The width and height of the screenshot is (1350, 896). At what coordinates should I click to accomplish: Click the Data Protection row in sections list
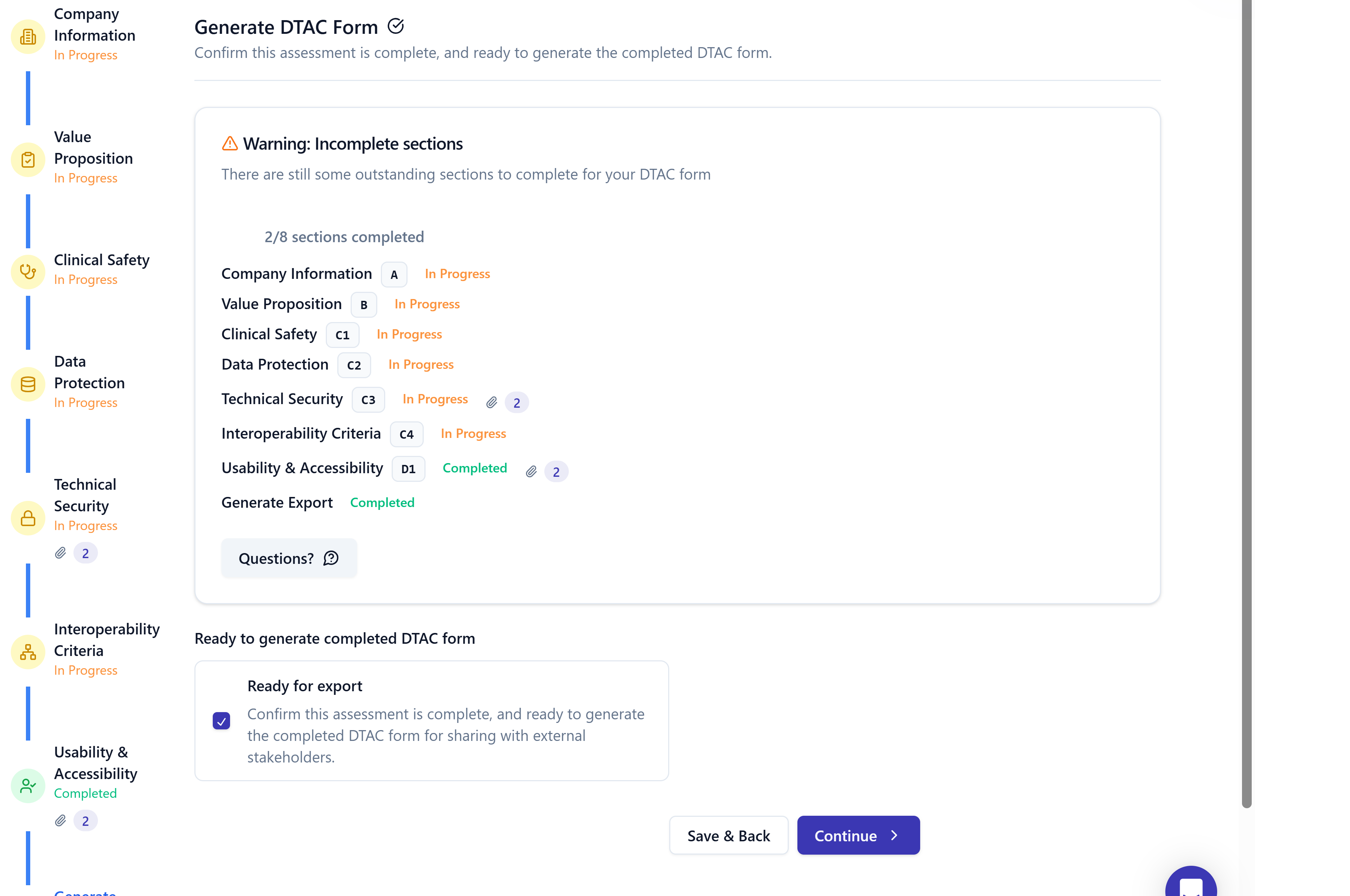(x=337, y=365)
